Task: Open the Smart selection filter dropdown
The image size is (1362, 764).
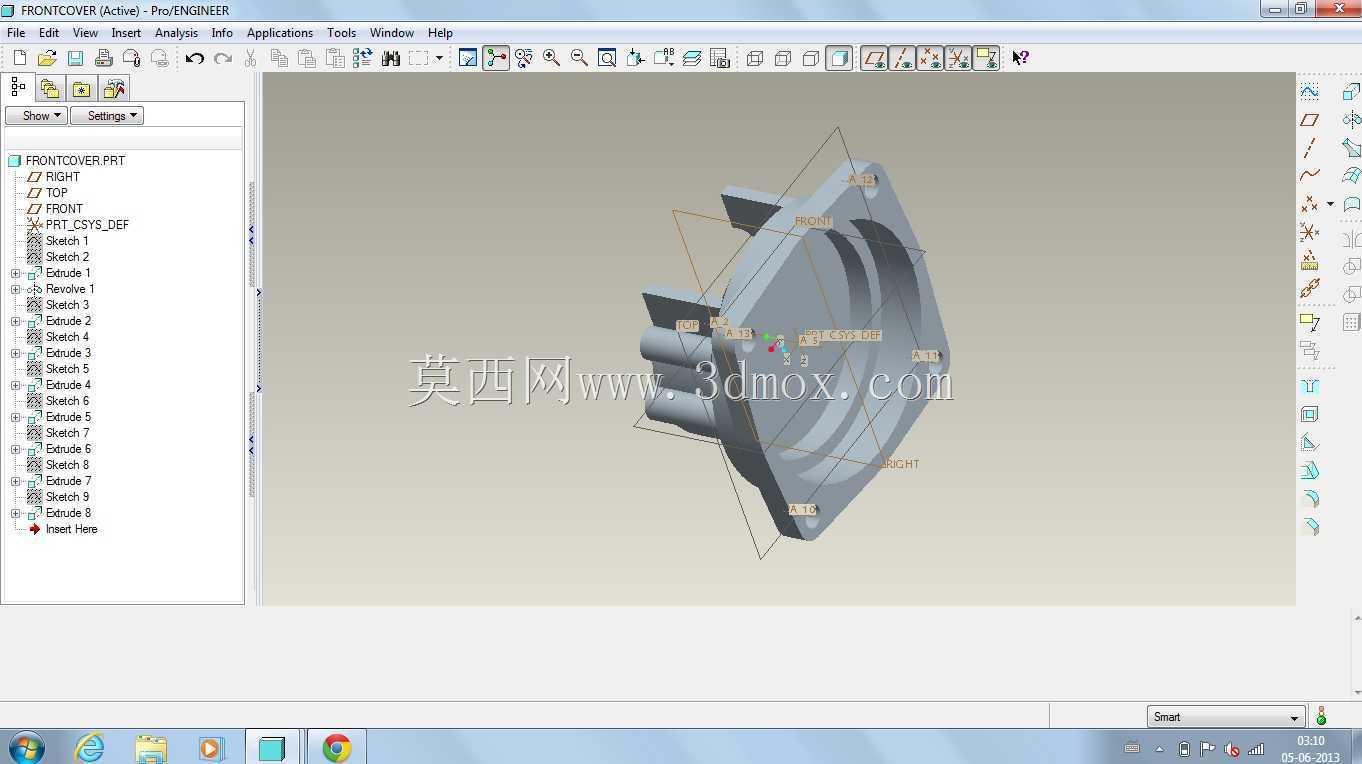Action: [1226, 717]
